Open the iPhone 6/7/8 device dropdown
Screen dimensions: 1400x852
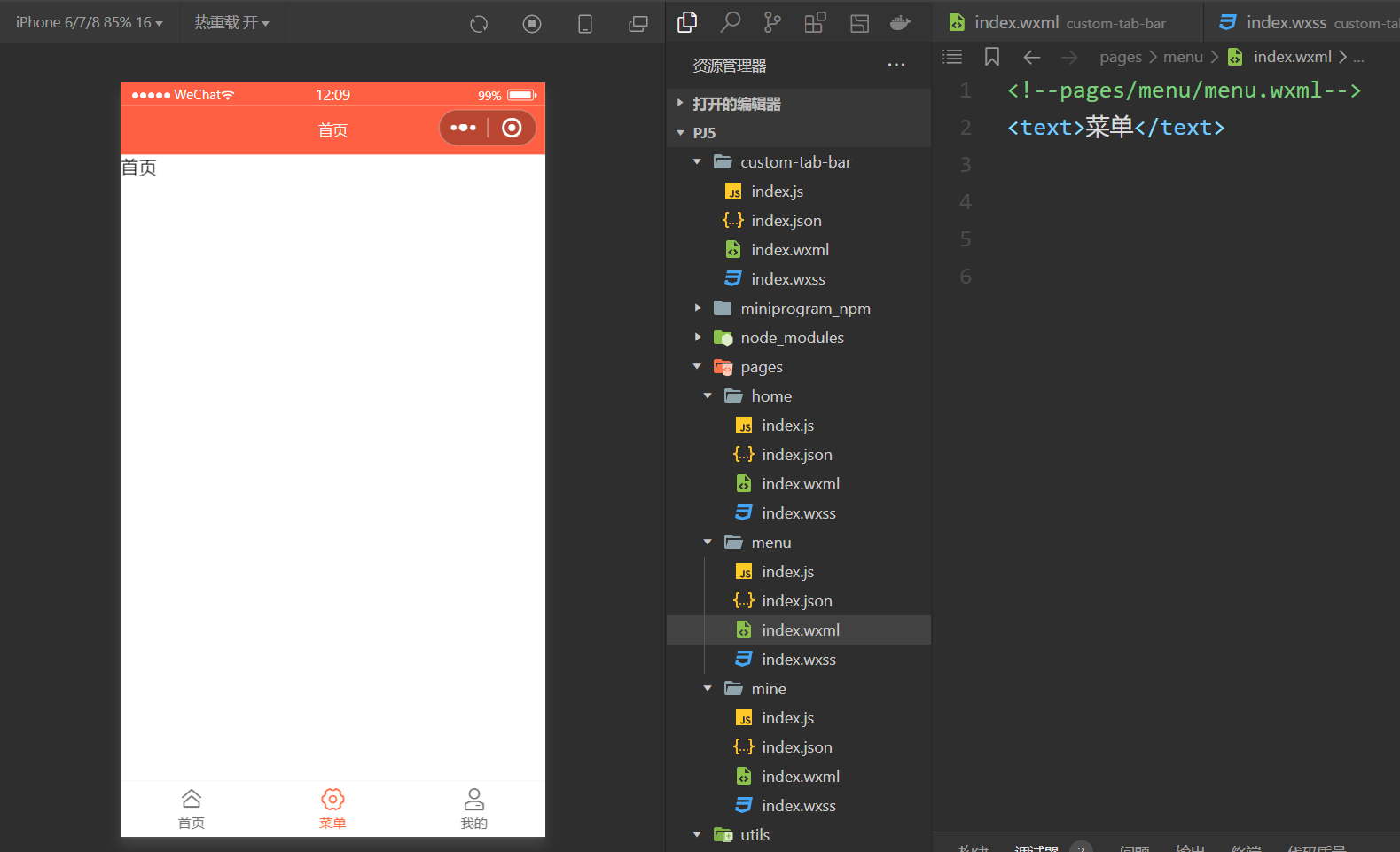(x=90, y=22)
